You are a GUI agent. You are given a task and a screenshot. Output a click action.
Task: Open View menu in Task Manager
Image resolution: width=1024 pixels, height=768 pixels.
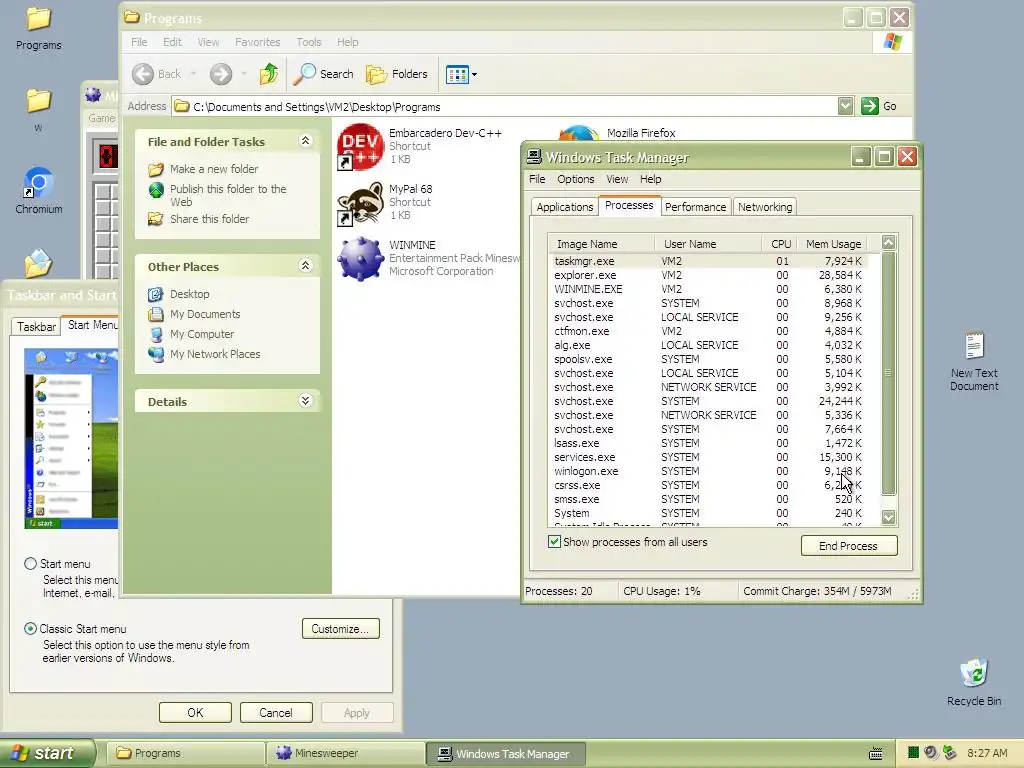pos(616,179)
